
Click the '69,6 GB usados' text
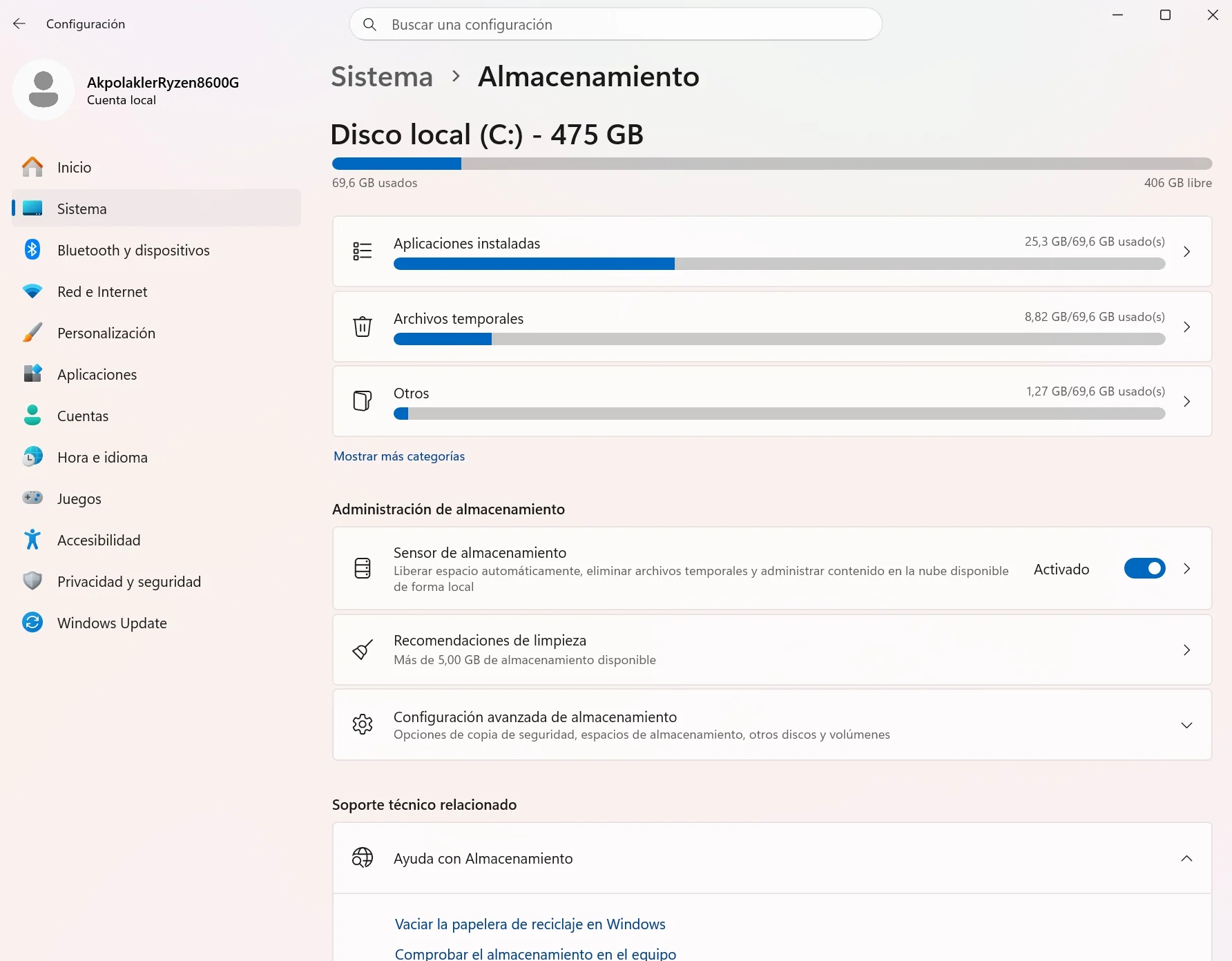click(375, 183)
